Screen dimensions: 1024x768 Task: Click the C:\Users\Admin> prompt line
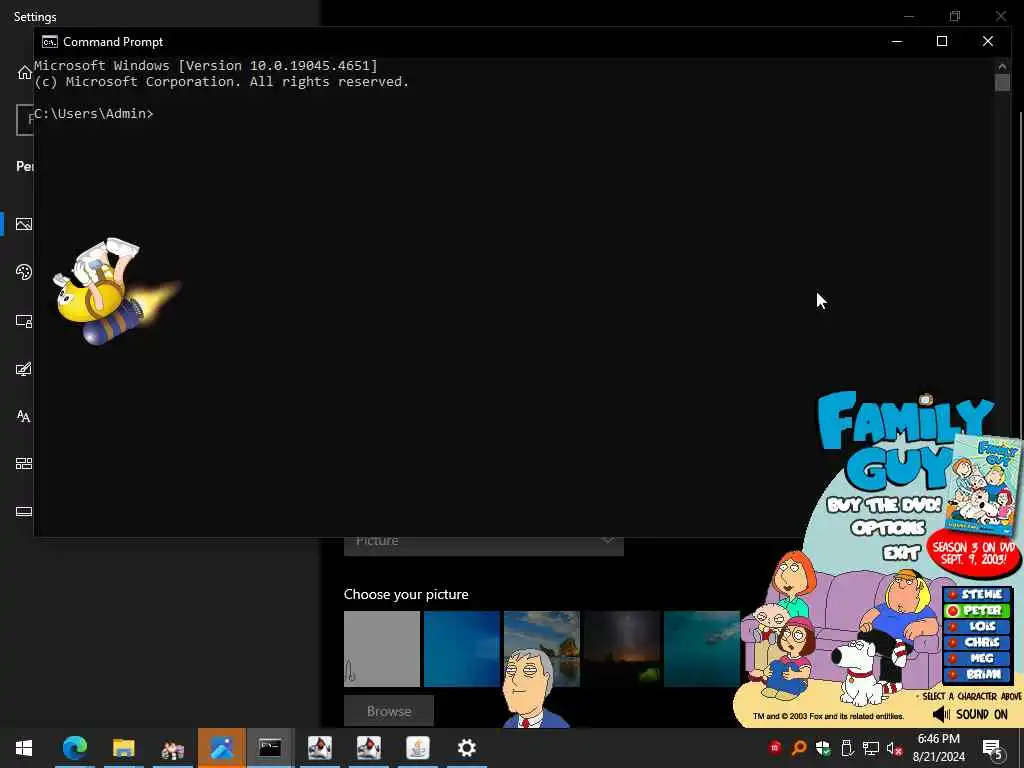point(94,114)
